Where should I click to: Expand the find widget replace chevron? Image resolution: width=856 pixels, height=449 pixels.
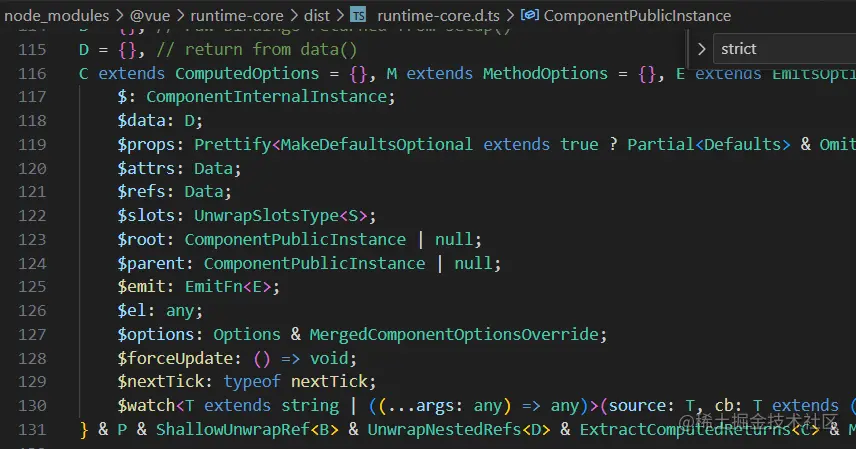tap(702, 49)
